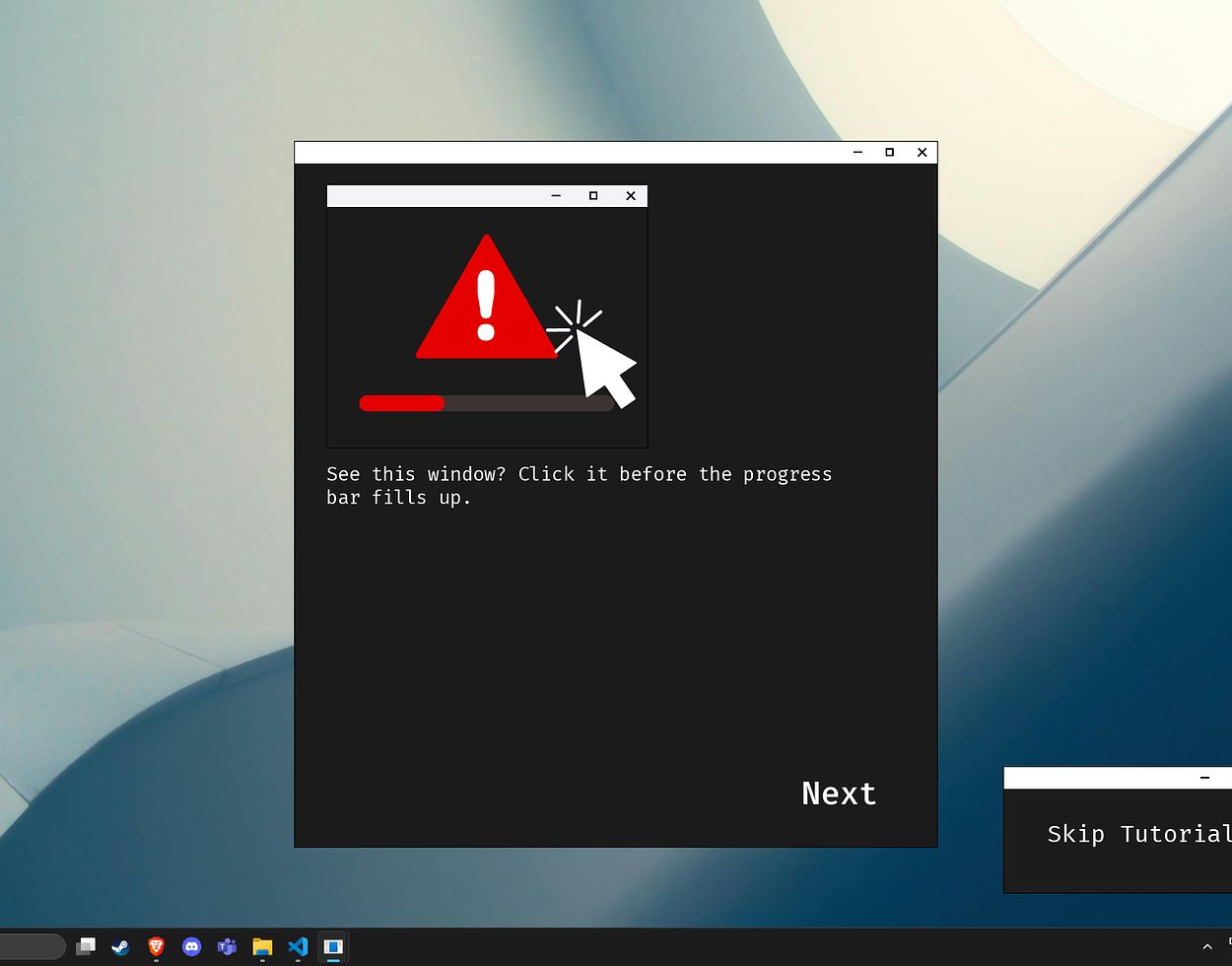Image resolution: width=1232 pixels, height=966 pixels.
Task: Click the taskbar search box
Action: pos(32,947)
